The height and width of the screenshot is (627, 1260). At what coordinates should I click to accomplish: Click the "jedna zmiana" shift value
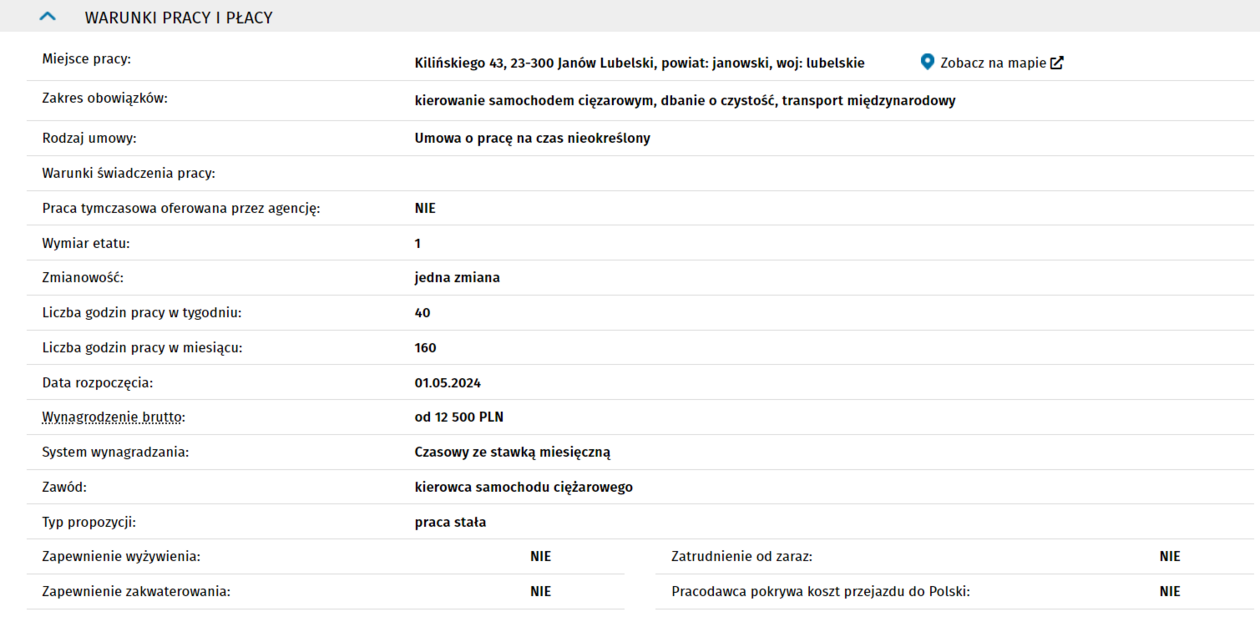(457, 278)
